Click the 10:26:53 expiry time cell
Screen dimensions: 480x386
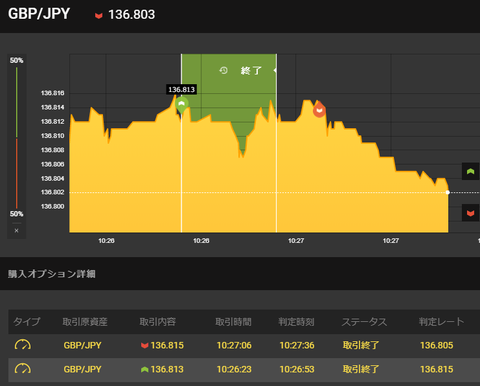tap(297, 369)
